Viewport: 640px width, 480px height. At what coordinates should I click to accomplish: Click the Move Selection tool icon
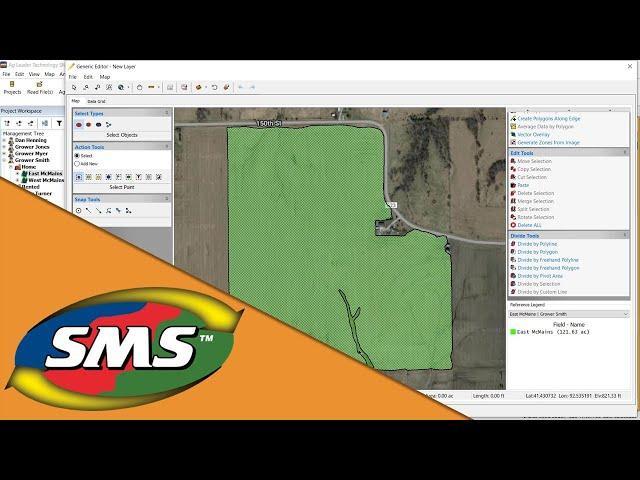(513, 161)
